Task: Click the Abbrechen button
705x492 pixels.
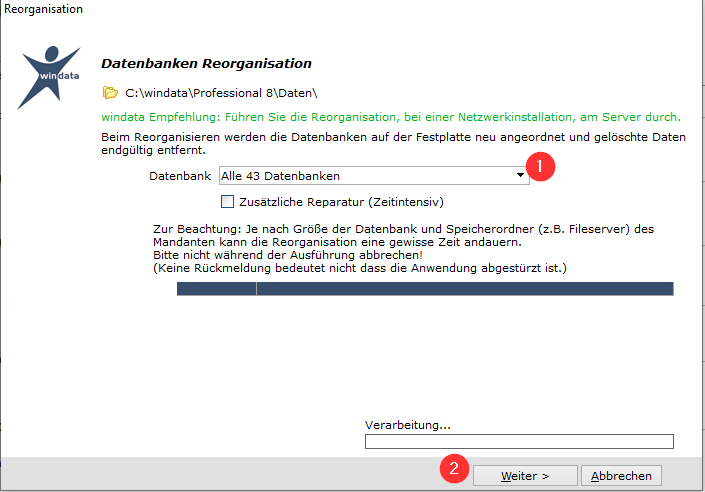Action: pyautogui.click(x=621, y=476)
